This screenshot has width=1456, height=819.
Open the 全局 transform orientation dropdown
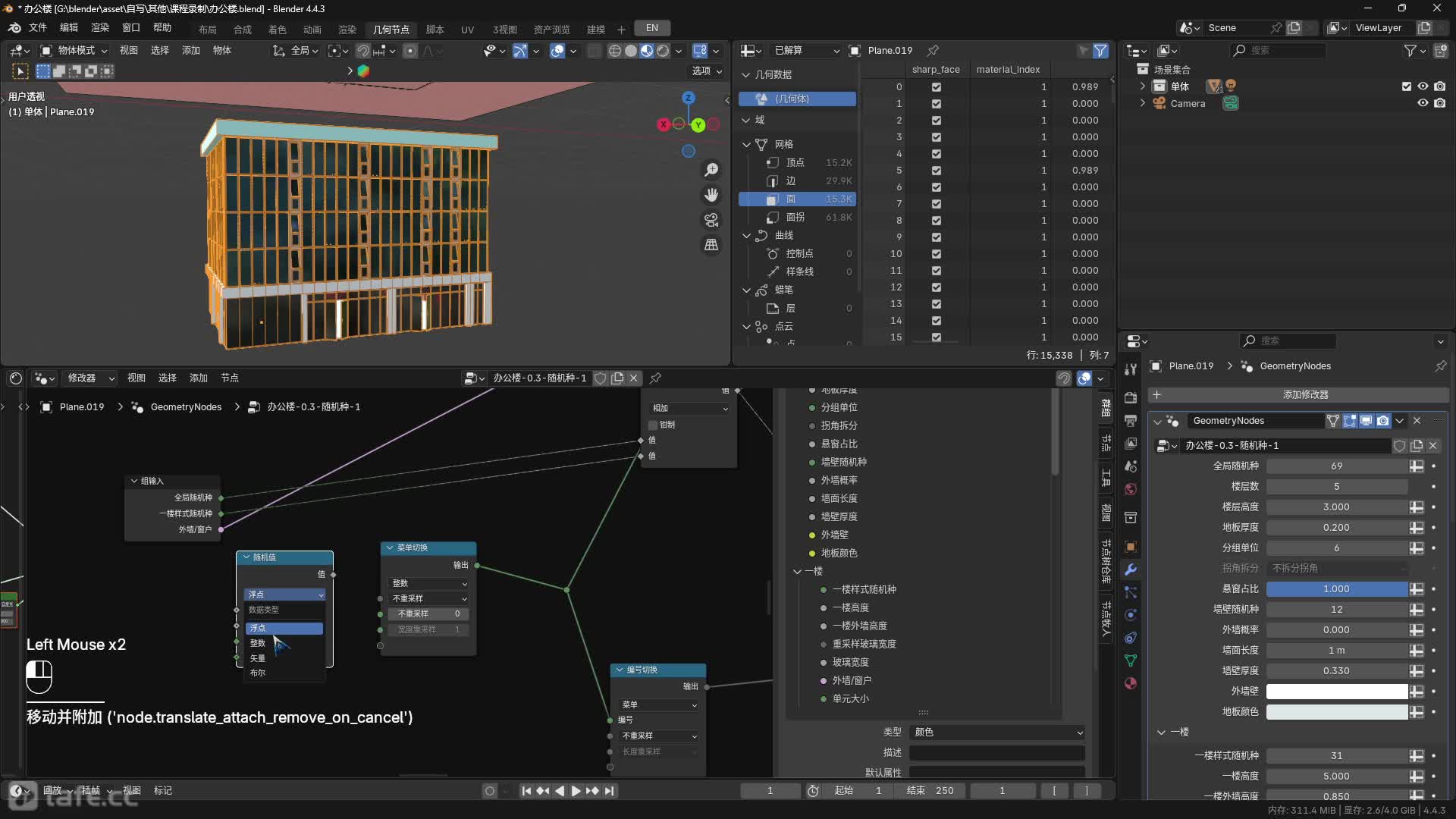(295, 51)
